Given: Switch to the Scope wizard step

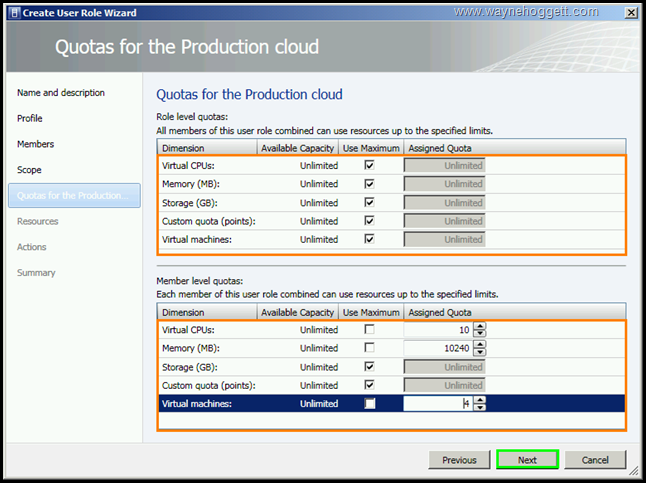Looking at the screenshot, I should [30, 170].
